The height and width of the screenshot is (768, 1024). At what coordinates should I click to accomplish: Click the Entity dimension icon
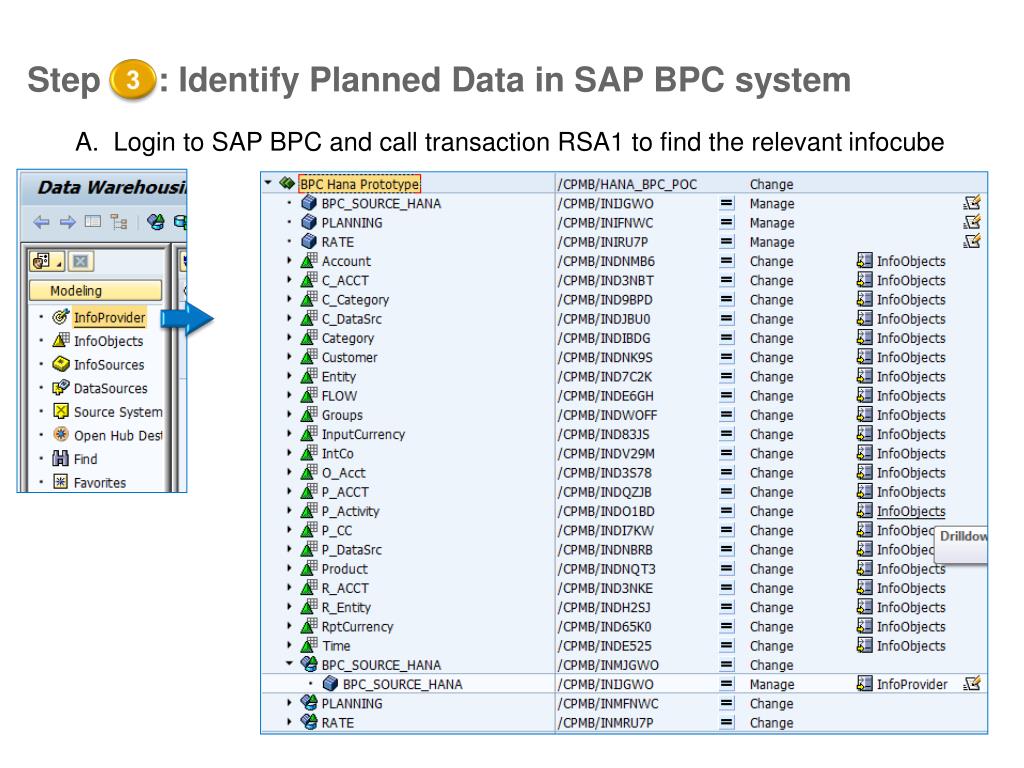tap(309, 376)
